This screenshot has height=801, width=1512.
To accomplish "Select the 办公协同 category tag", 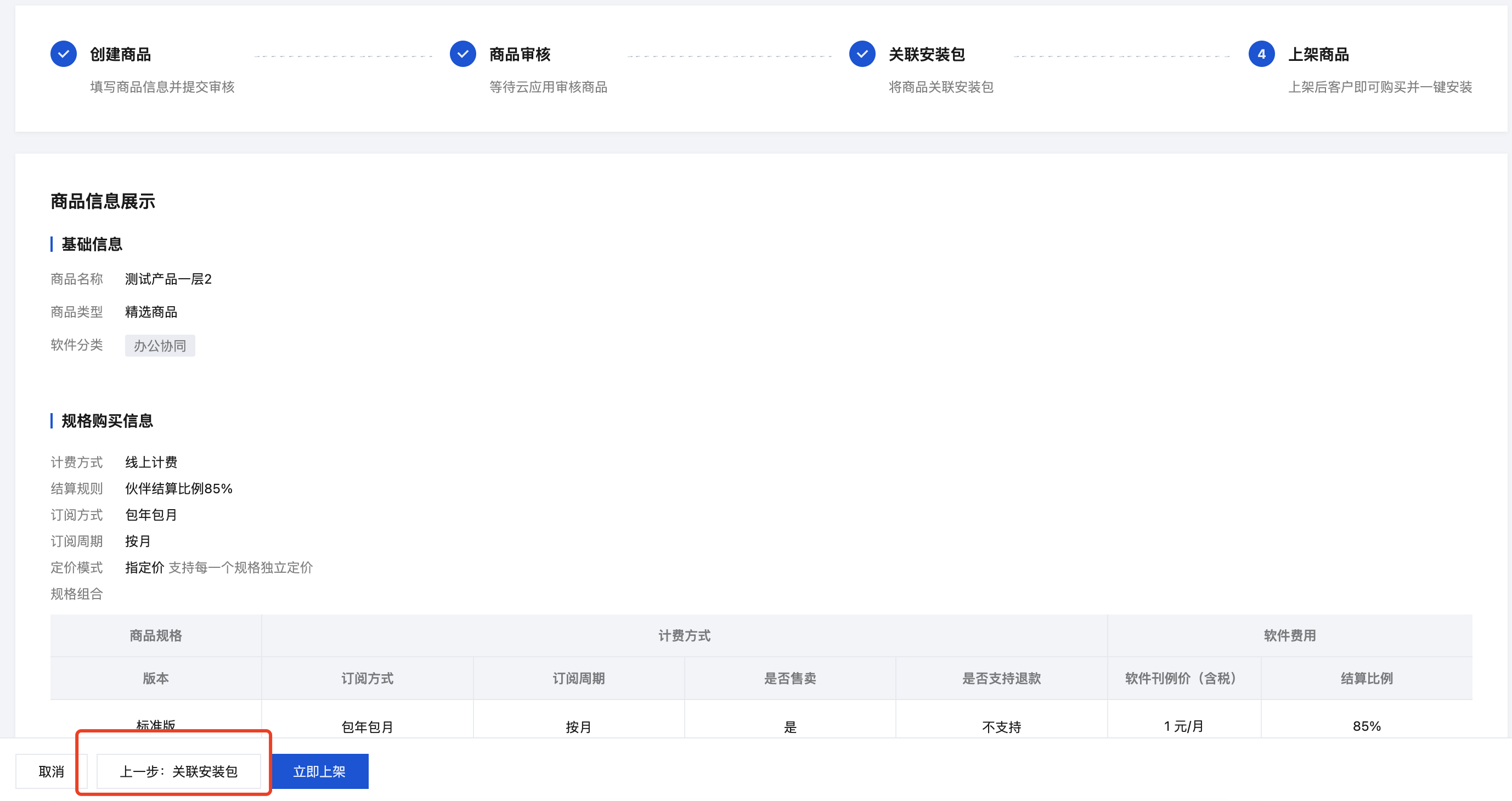I will (160, 346).
